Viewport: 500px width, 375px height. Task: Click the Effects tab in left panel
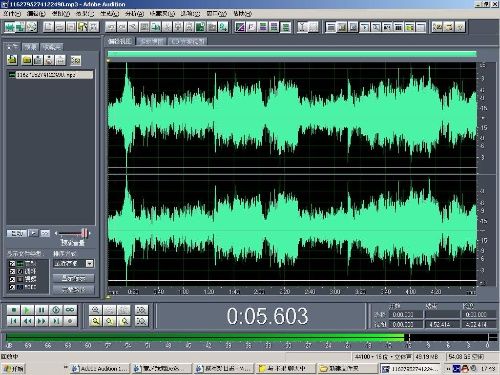tap(31, 47)
